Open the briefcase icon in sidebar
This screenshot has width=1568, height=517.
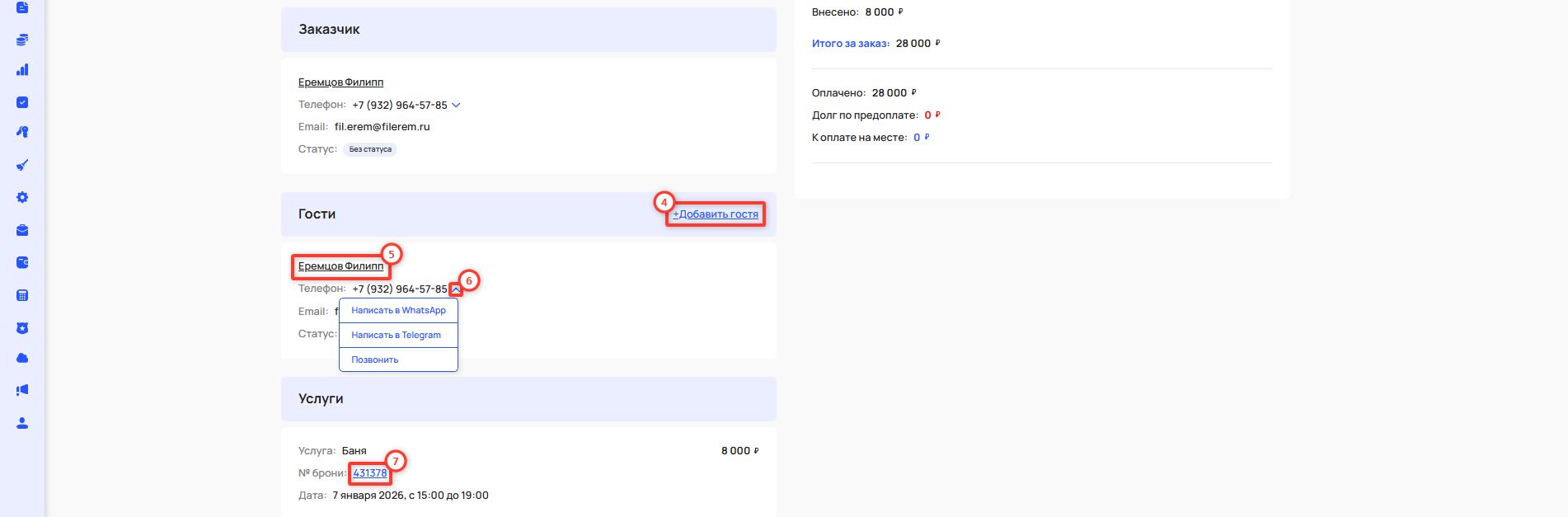click(22, 231)
